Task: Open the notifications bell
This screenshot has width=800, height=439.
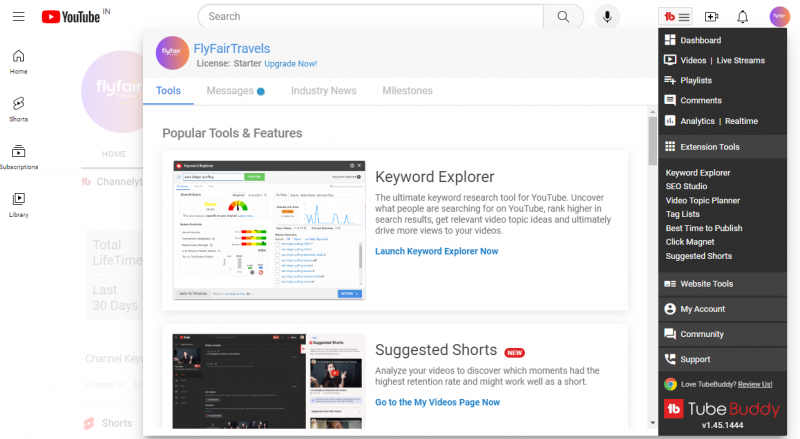Action: (x=742, y=17)
